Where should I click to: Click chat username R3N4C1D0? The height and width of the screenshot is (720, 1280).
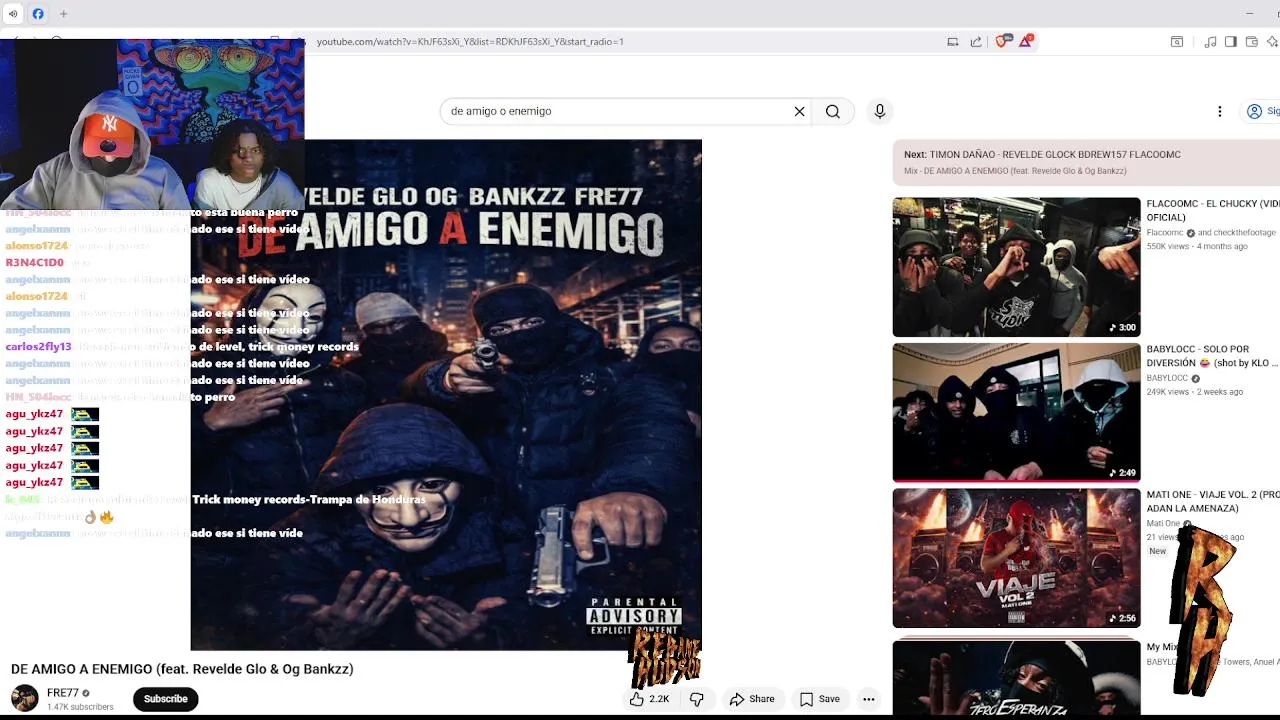pos(34,263)
